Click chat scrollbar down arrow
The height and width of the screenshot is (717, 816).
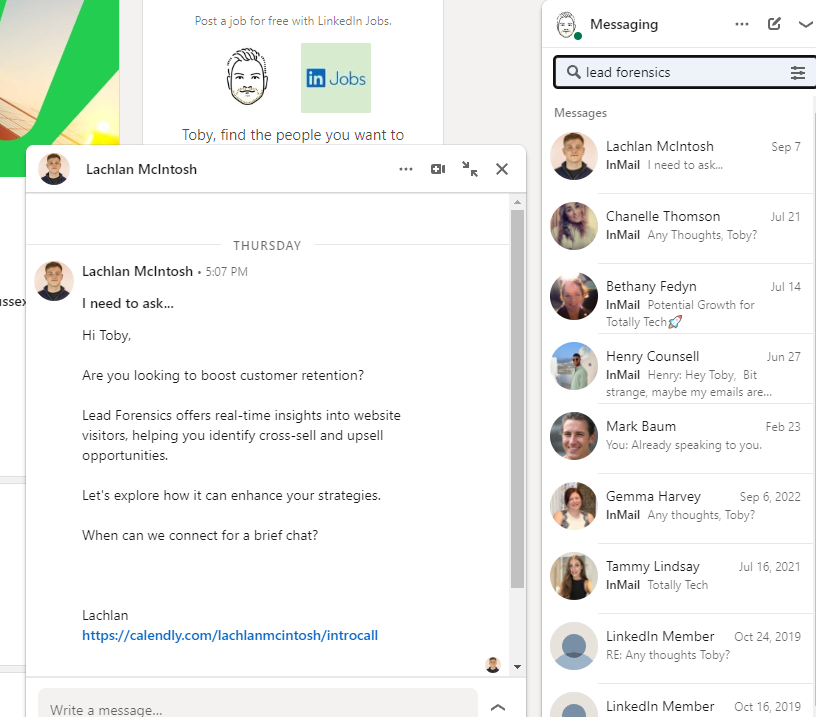tap(517, 667)
